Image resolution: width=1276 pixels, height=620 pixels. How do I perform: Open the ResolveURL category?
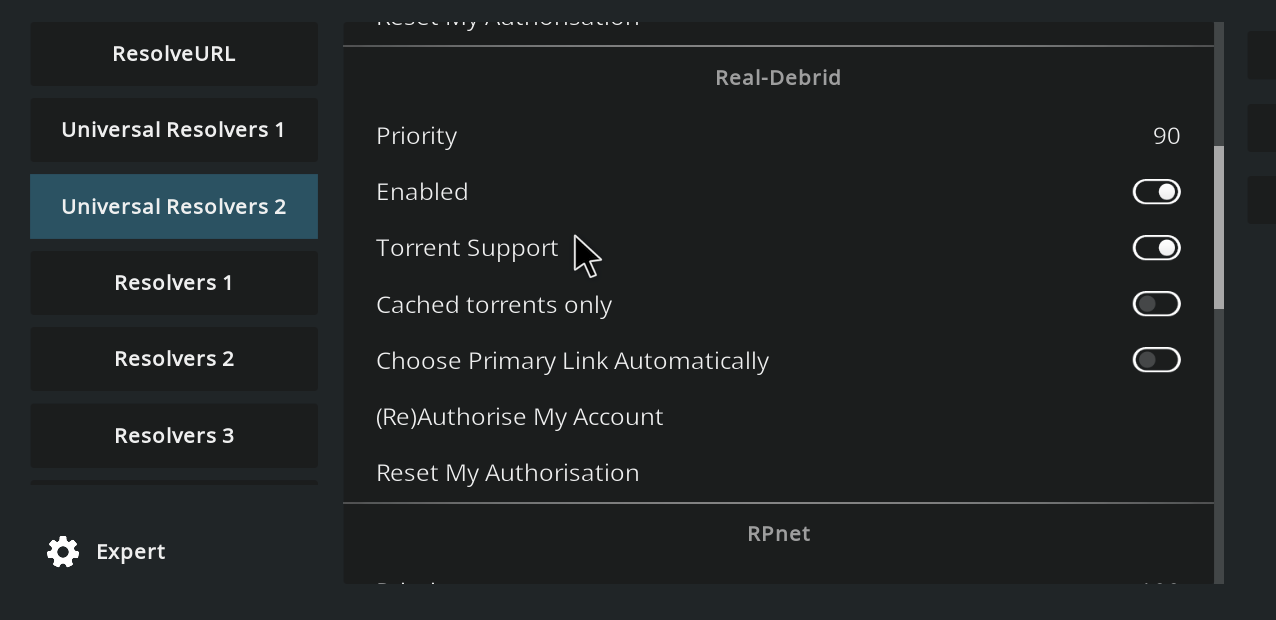point(174,54)
